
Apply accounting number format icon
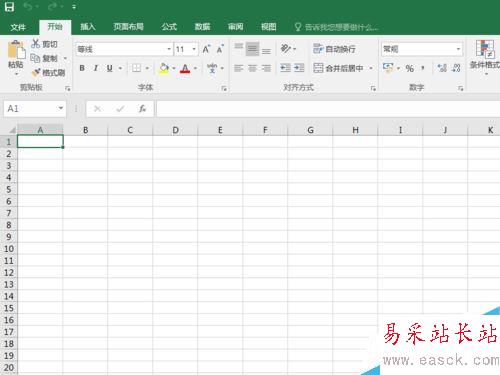388,68
